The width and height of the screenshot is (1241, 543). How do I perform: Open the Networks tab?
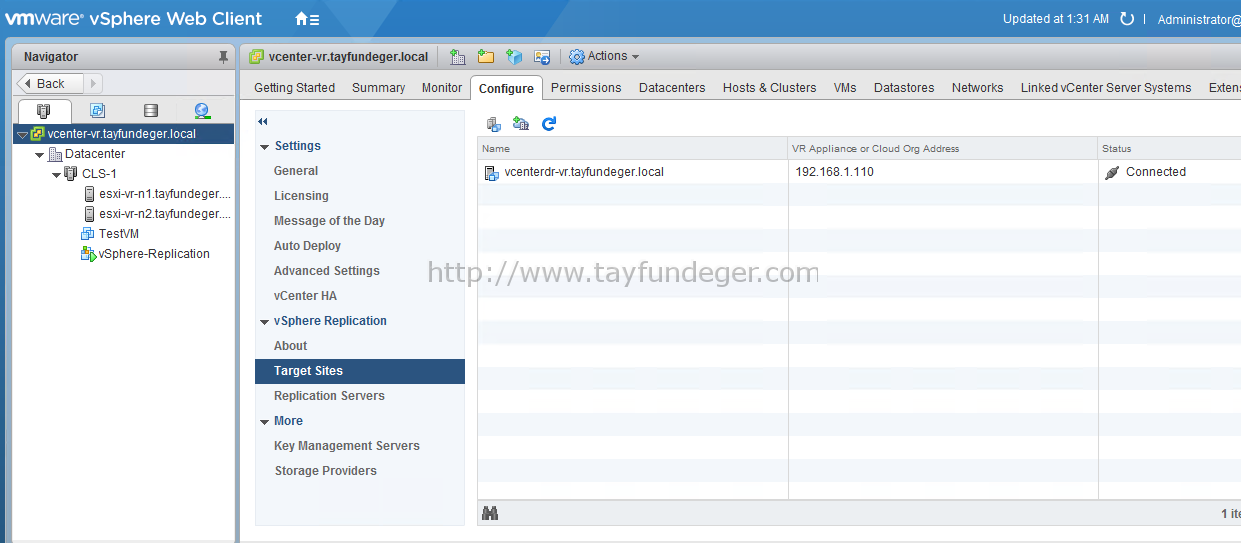977,88
